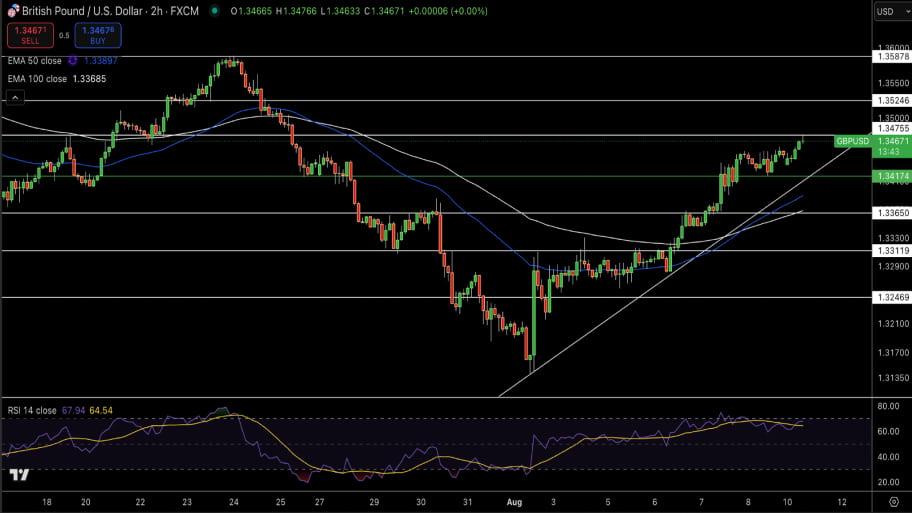Viewport: 912px width, 513px height.
Task: Select the 1.32469 horizontal line price label
Action: tap(892, 297)
